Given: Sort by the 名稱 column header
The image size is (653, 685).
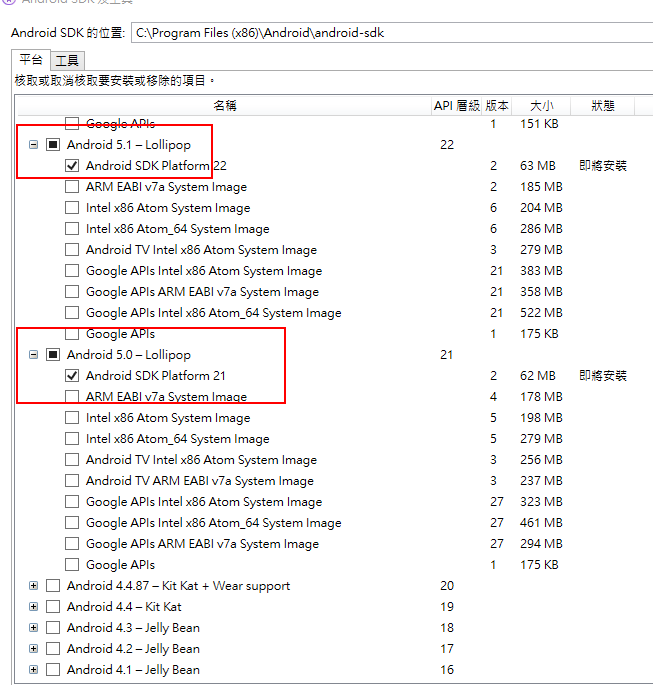Looking at the screenshot, I should [x=225, y=106].
